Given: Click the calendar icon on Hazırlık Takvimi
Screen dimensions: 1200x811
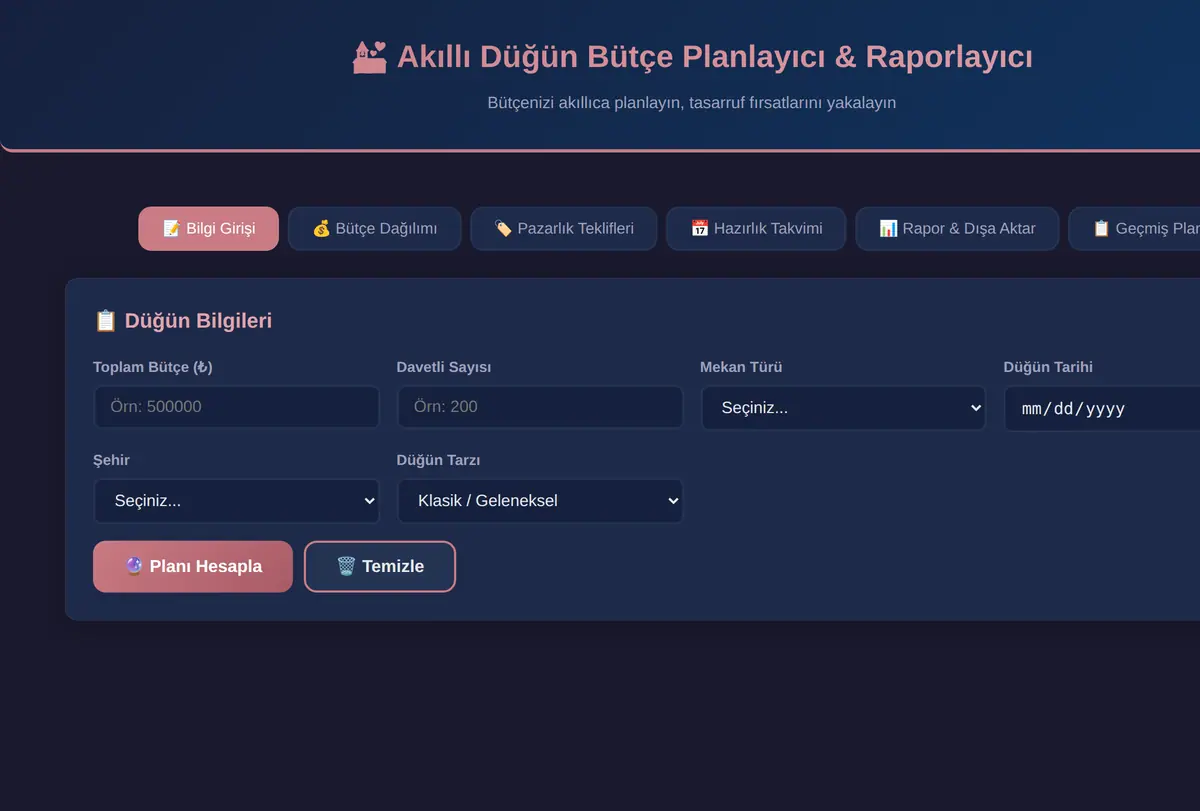Looking at the screenshot, I should (699, 229).
